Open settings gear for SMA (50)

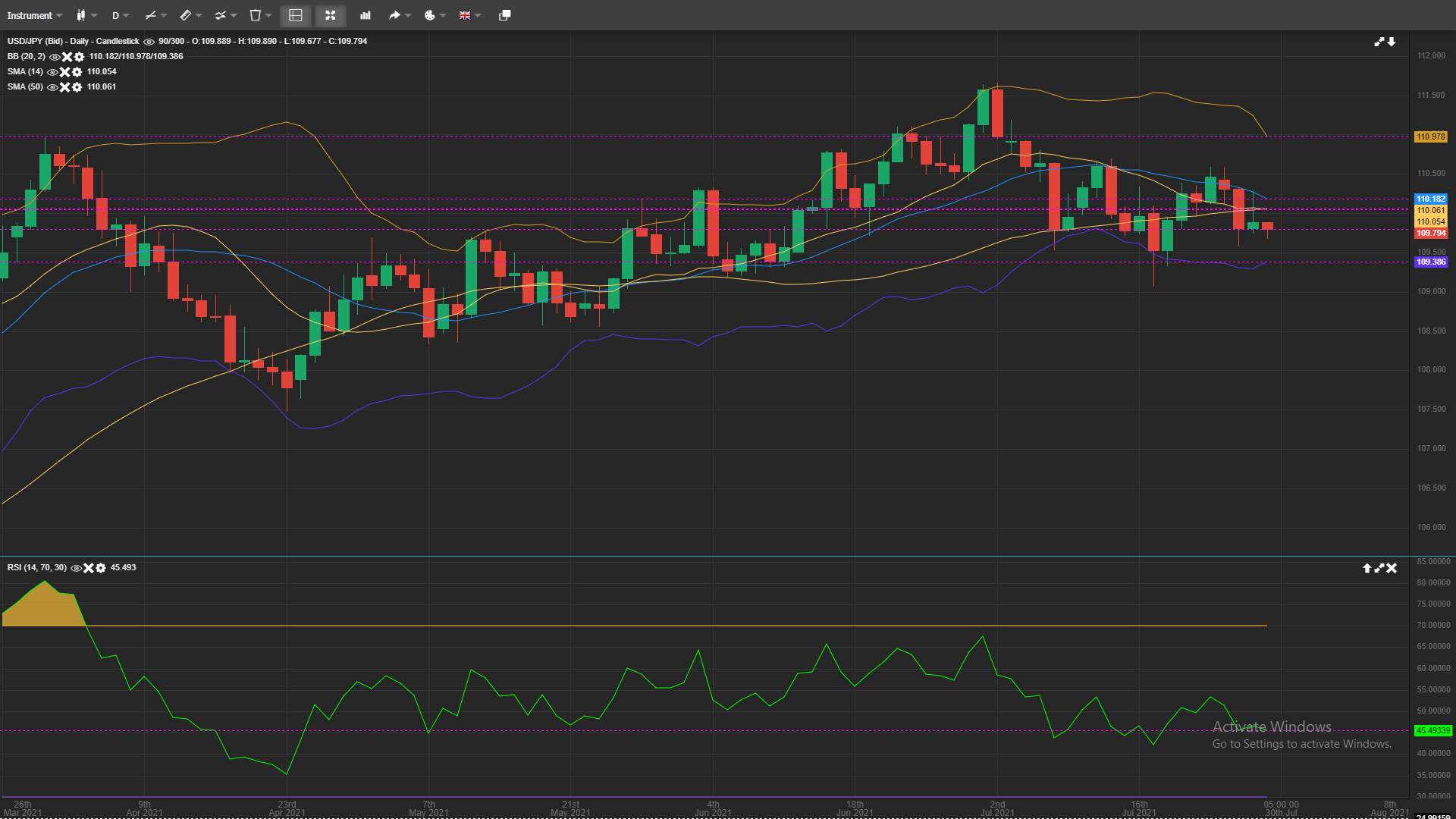[77, 87]
